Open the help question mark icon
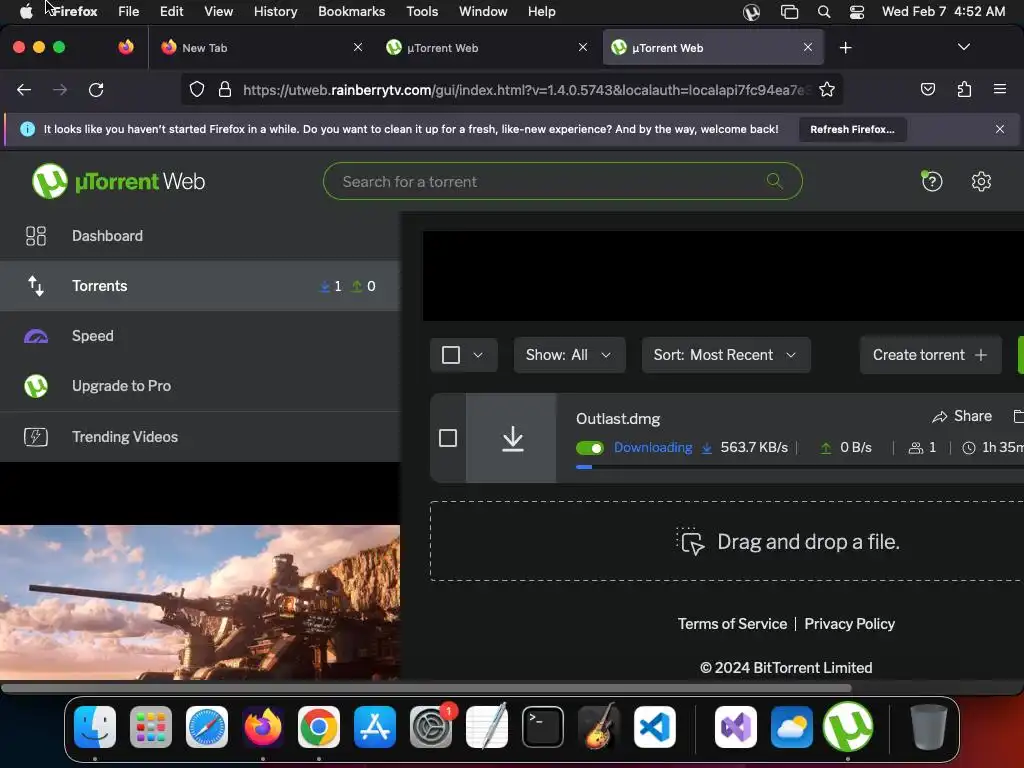The height and width of the screenshot is (768, 1024). (932, 181)
